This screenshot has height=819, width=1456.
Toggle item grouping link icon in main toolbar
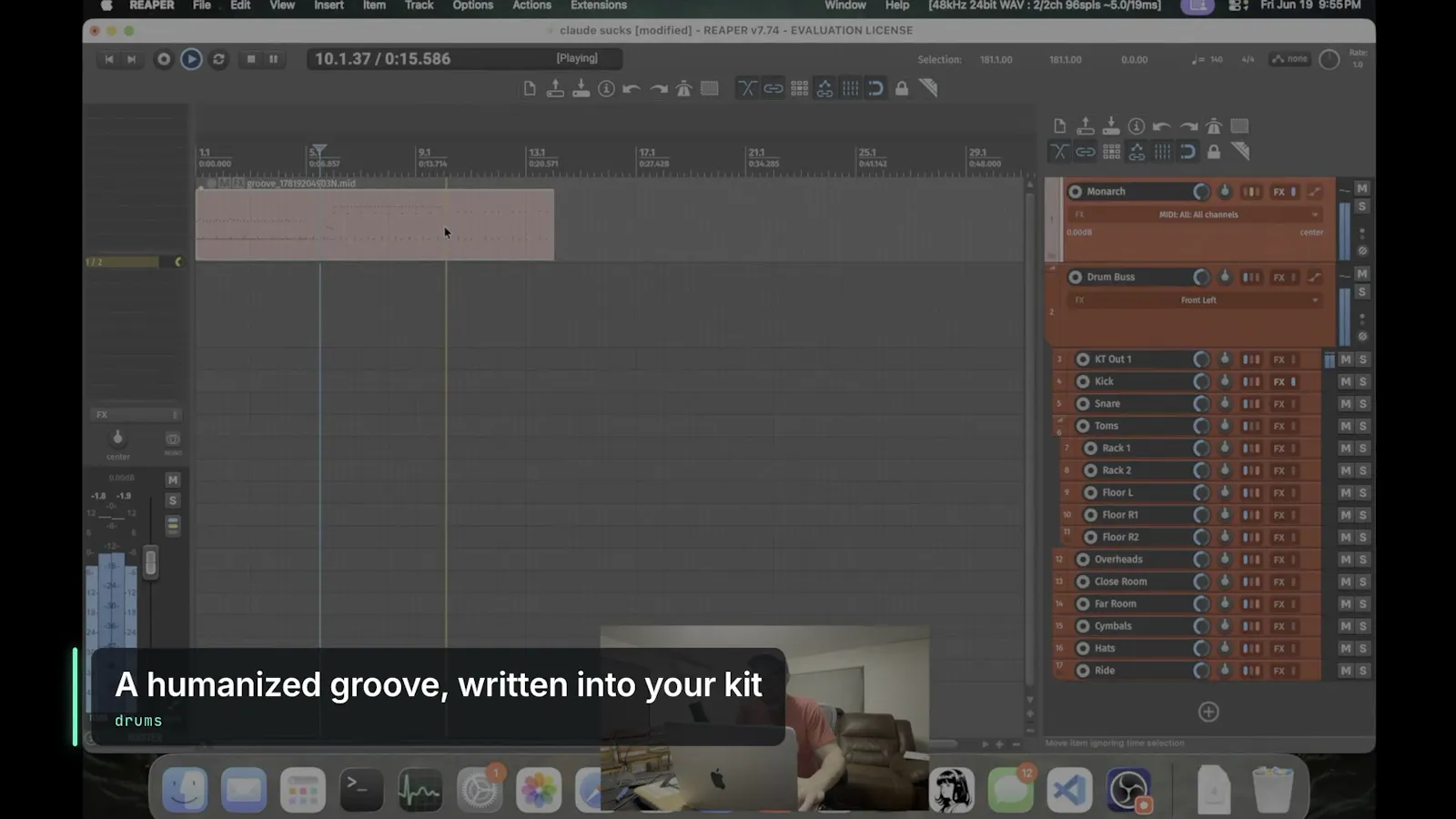coord(773,88)
